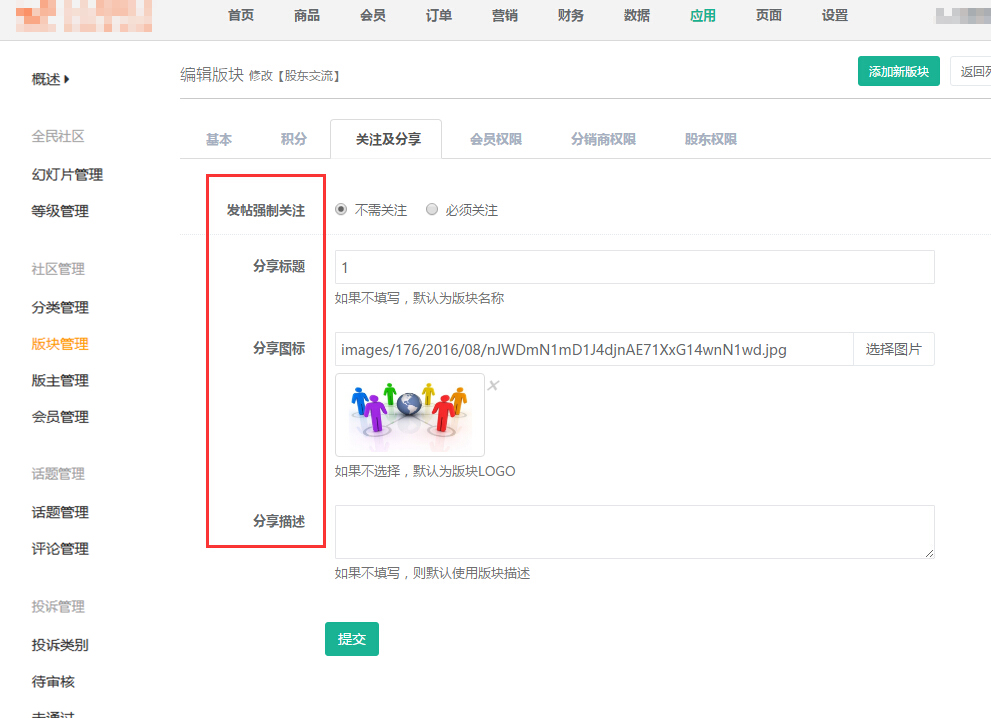Select the 不需关注 radio button

(x=341, y=210)
